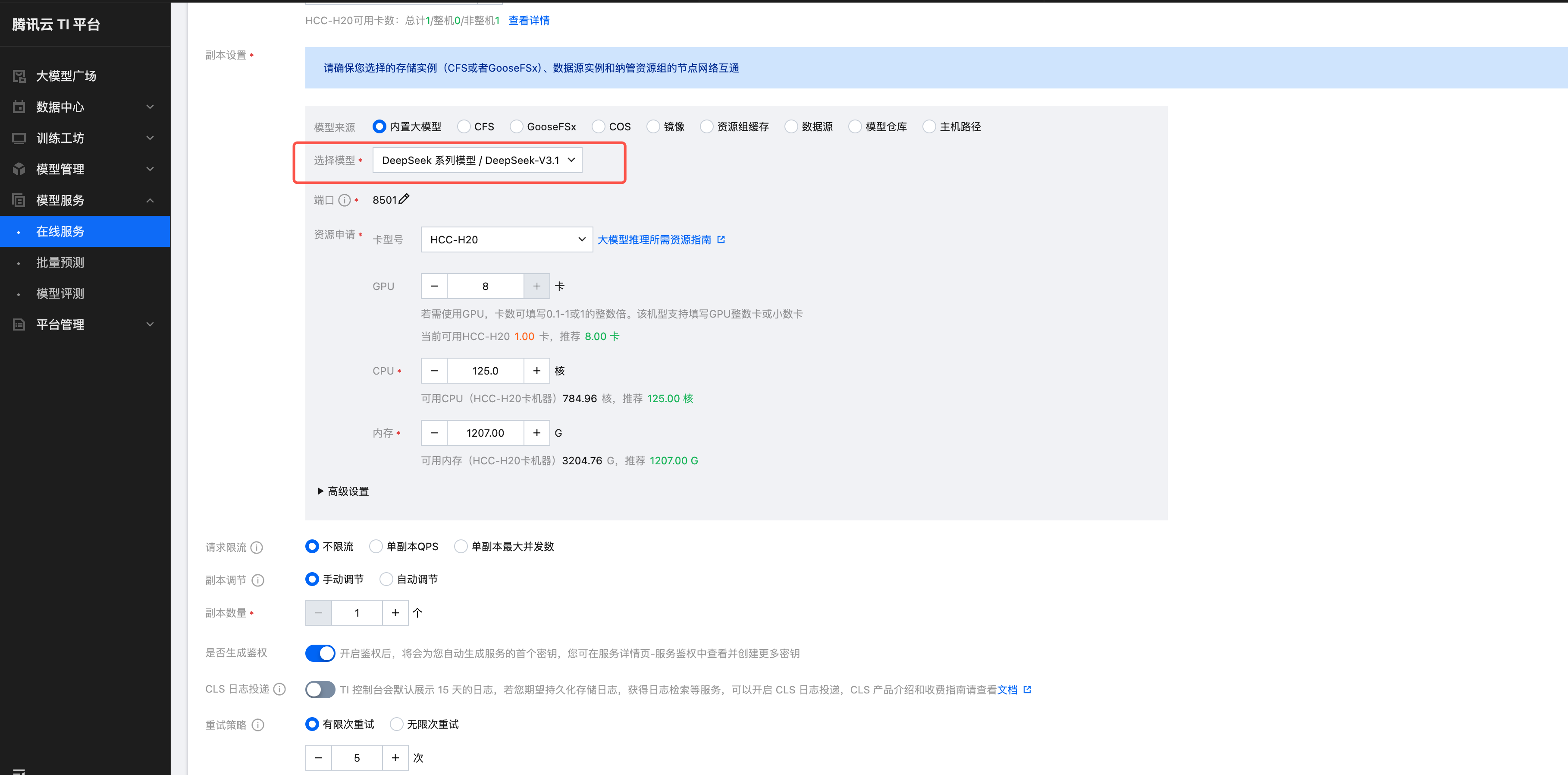Click the GPU count input field
The height and width of the screenshot is (775, 1568).
pos(485,287)
